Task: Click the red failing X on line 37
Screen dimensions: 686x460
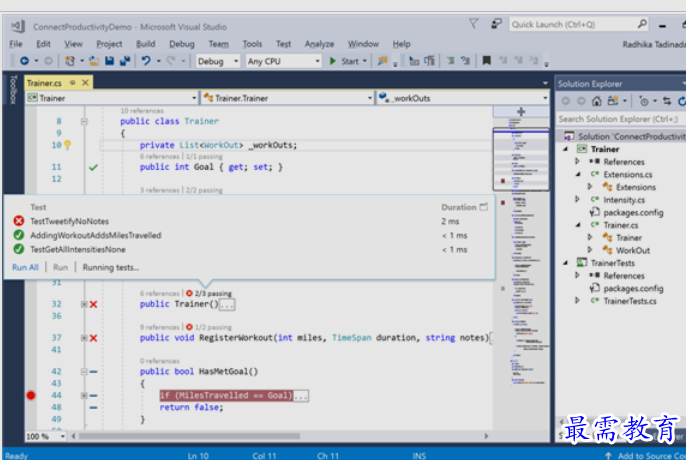Action: (x=93, y=338)
